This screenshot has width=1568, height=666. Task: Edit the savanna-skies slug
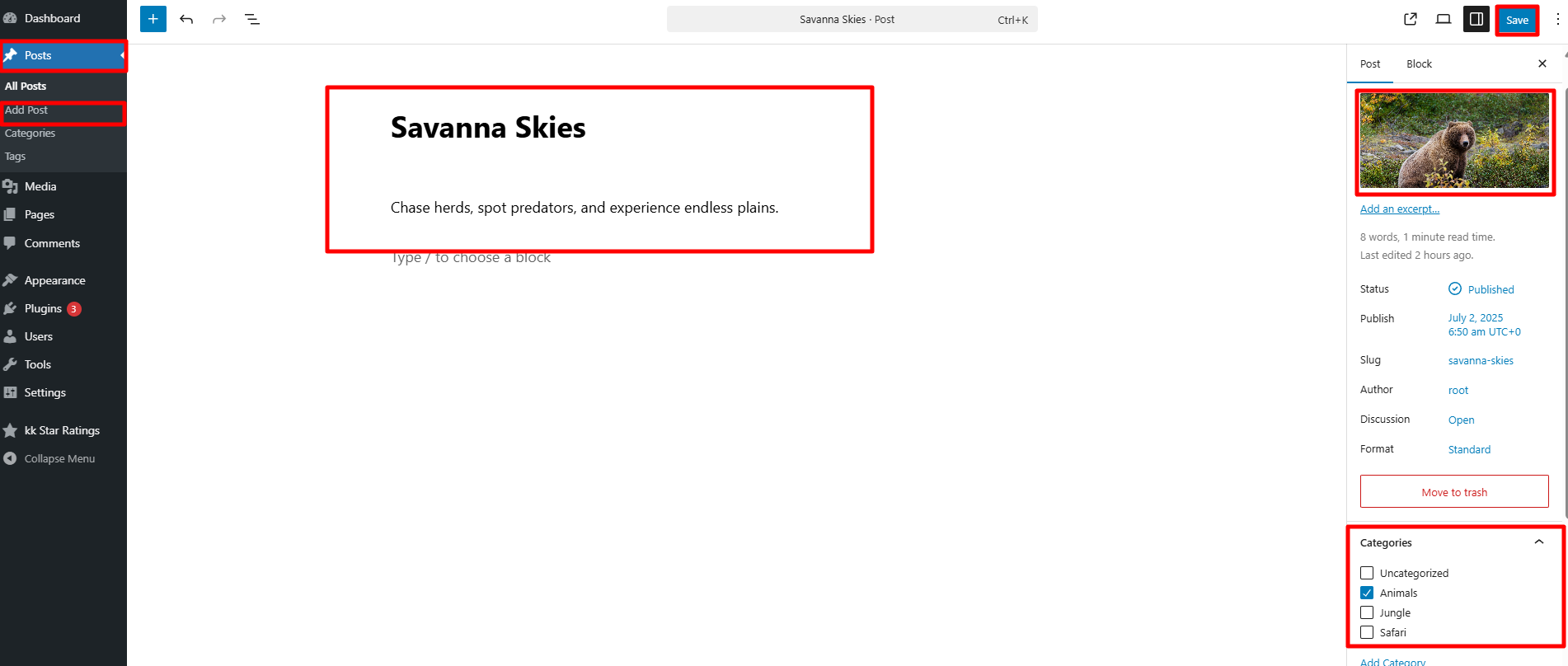pyautogui.click(x=1481, y=360)
